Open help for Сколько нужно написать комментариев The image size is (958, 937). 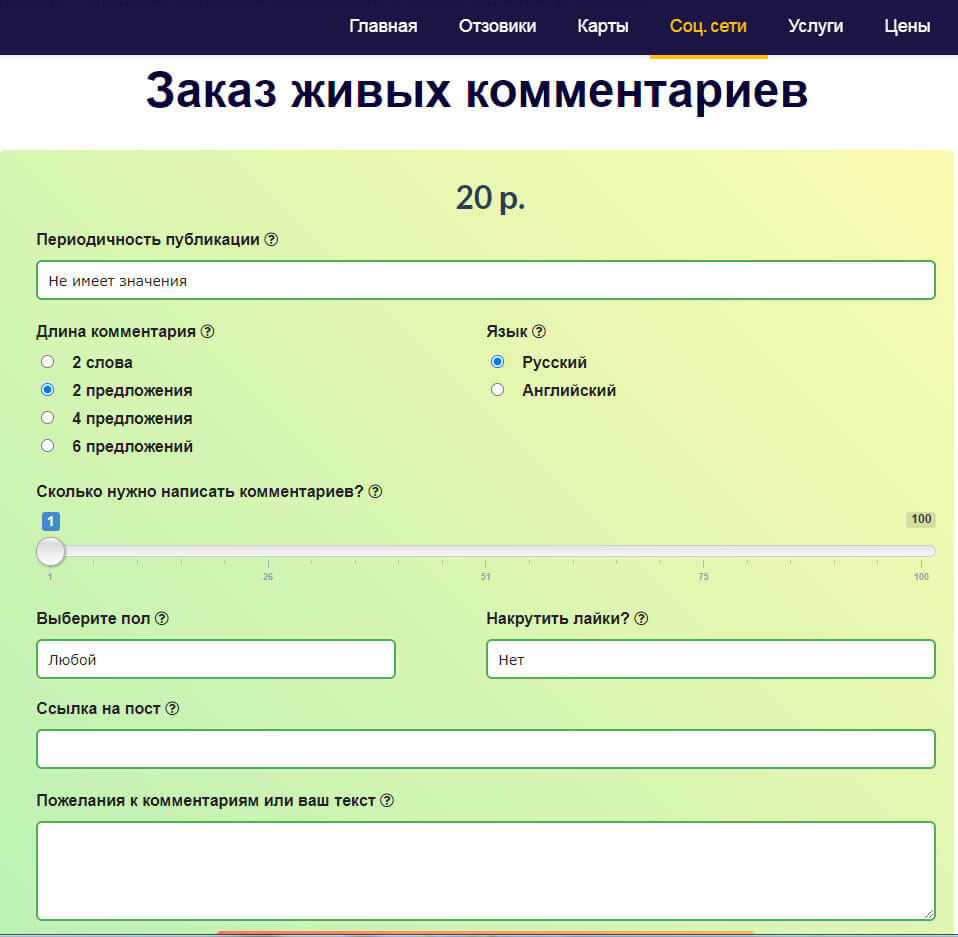click(x=375, y=492)
